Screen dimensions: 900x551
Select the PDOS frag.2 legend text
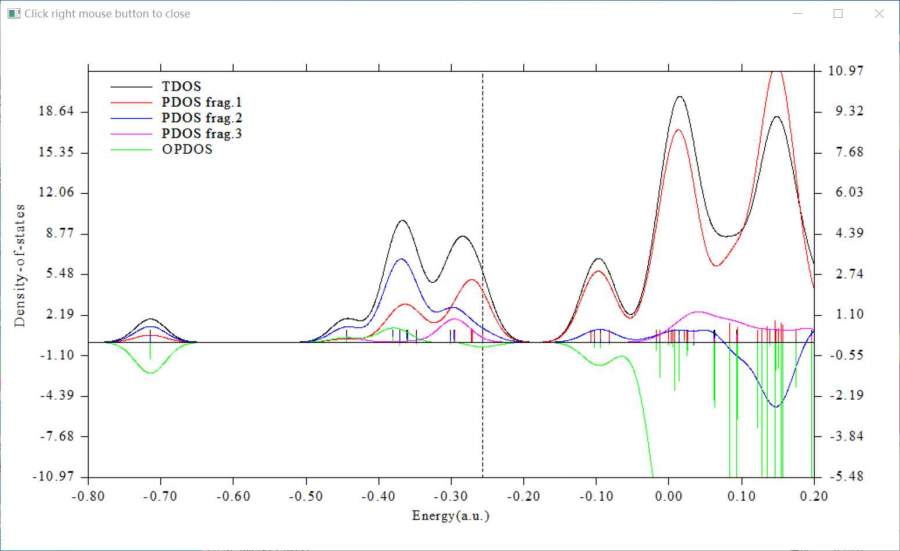pos(202,118)
